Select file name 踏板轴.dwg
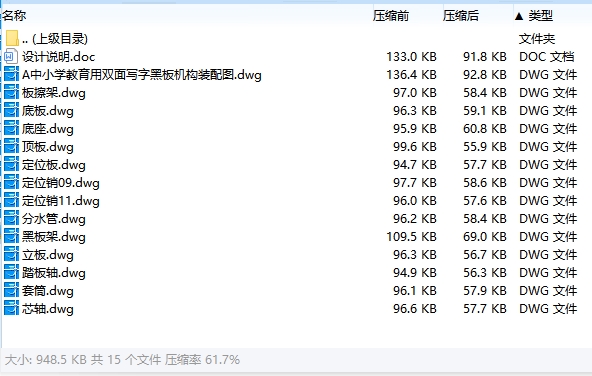The image size is (592, 376). coord(54,273)
